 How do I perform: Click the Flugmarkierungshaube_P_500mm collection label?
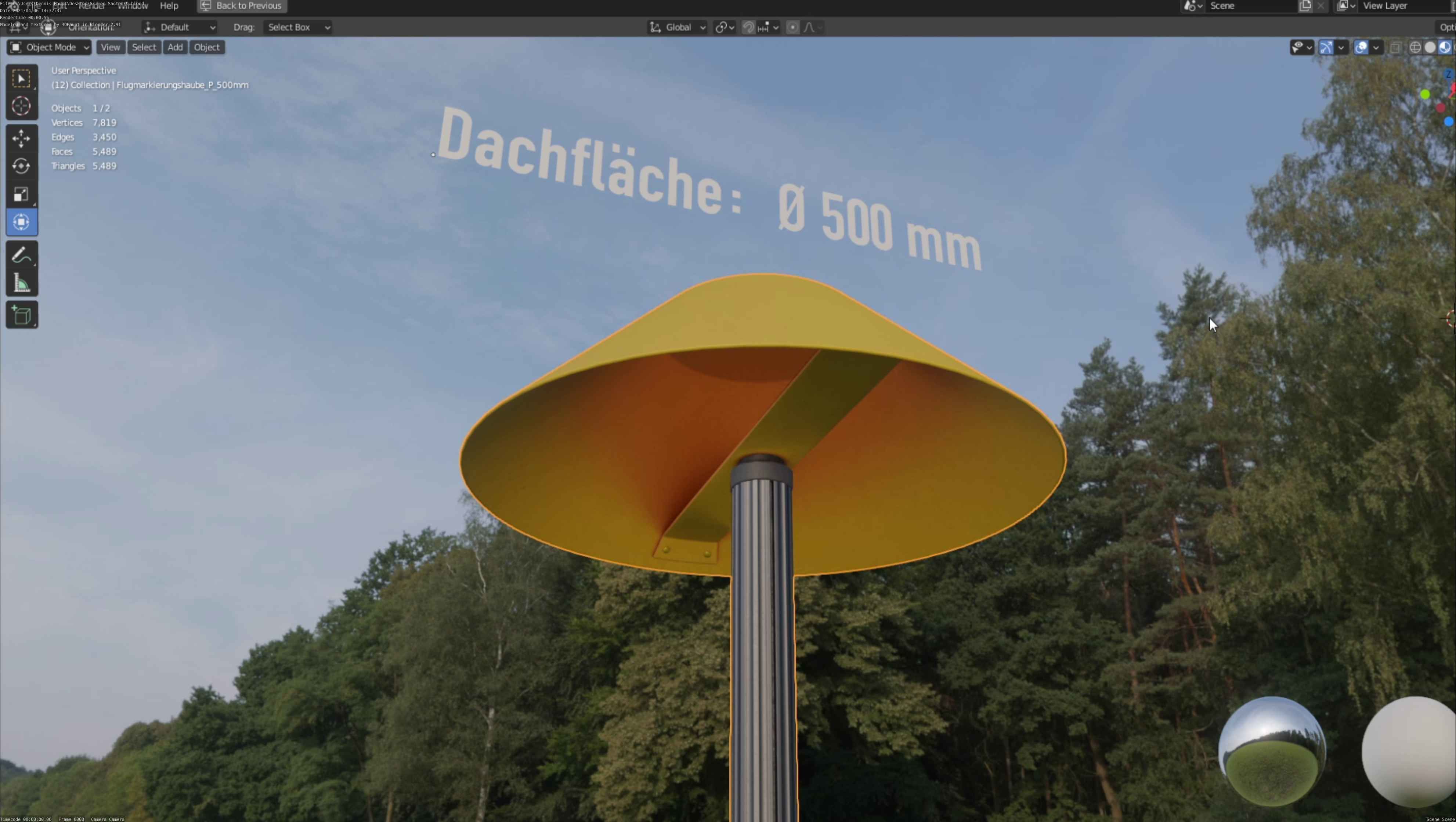(x=150, y=85)
